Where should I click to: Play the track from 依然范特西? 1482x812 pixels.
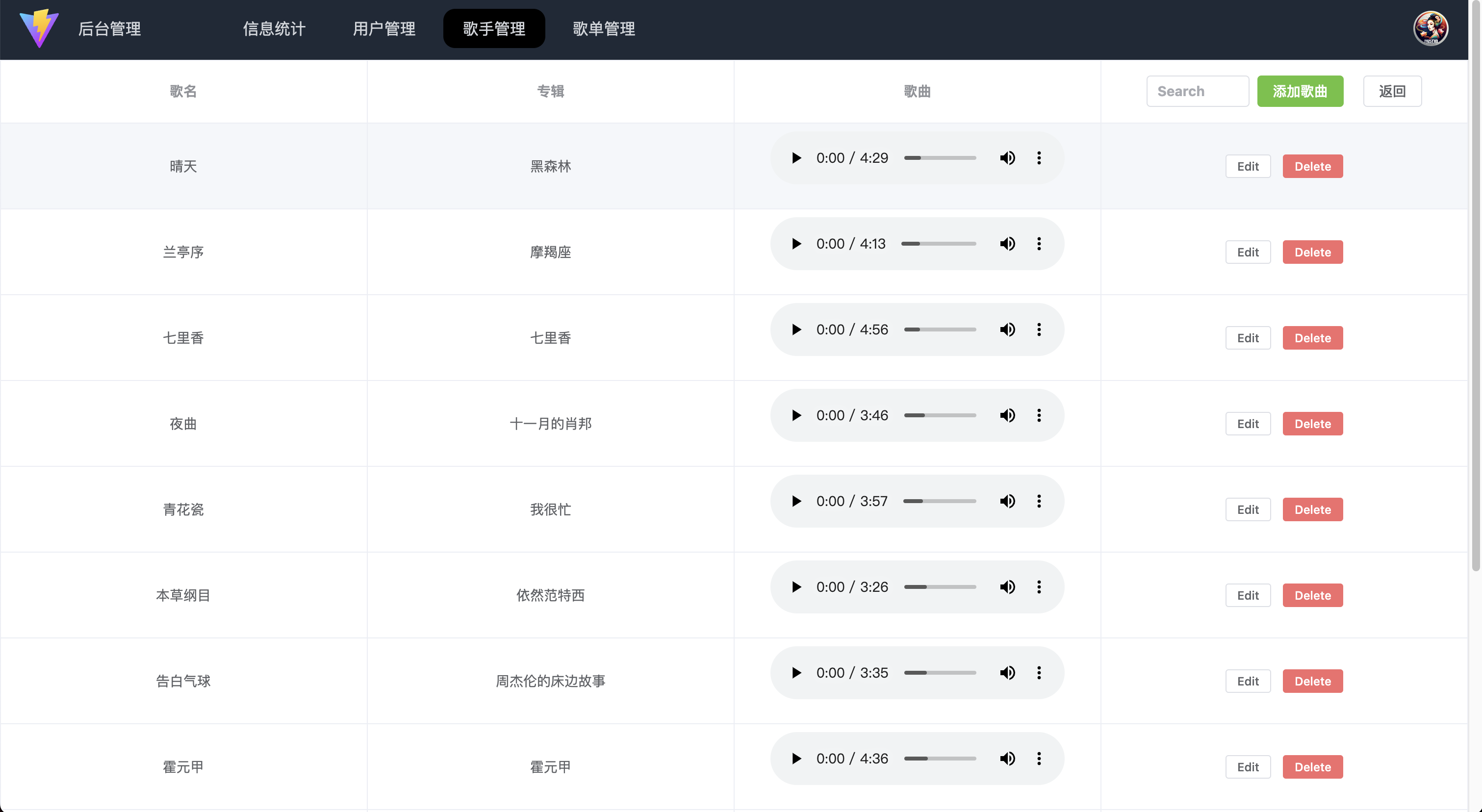click(x=797, y=586)
